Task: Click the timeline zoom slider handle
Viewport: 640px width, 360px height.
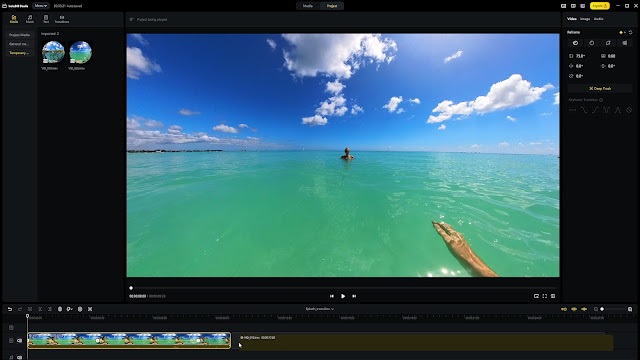Action: [x=602, y=309]
